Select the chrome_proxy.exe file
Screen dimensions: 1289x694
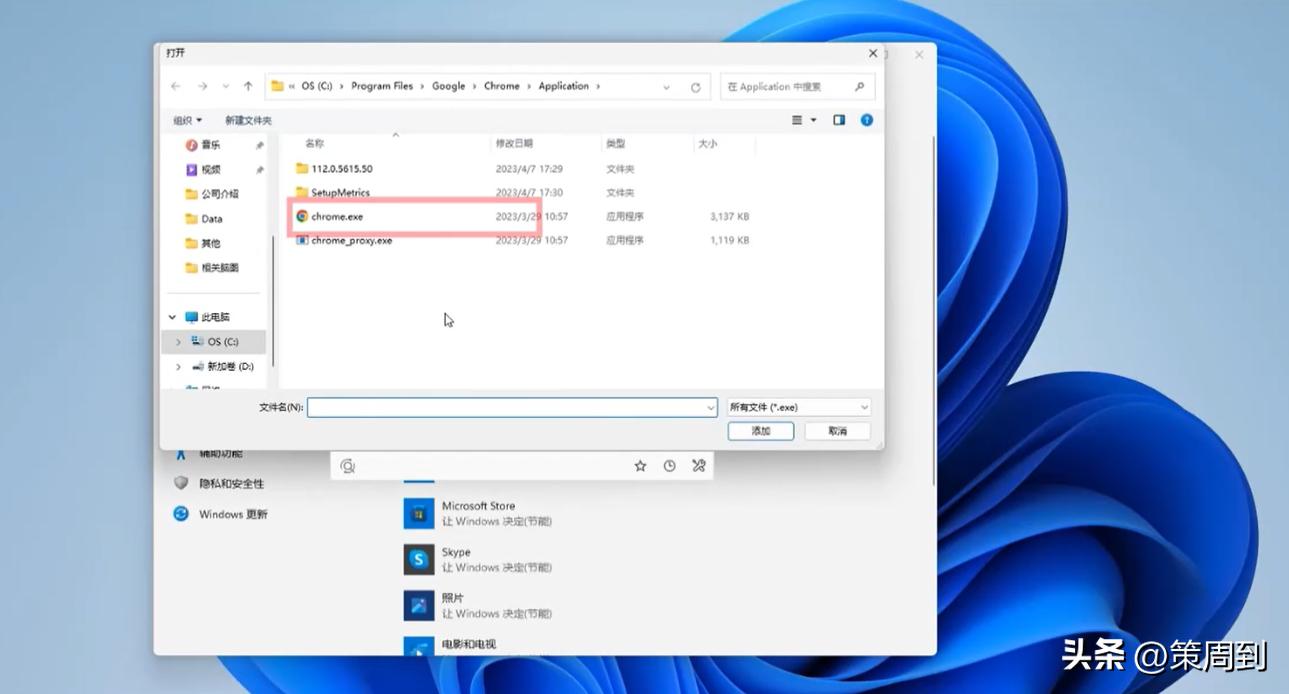click(x=351, y=241)
